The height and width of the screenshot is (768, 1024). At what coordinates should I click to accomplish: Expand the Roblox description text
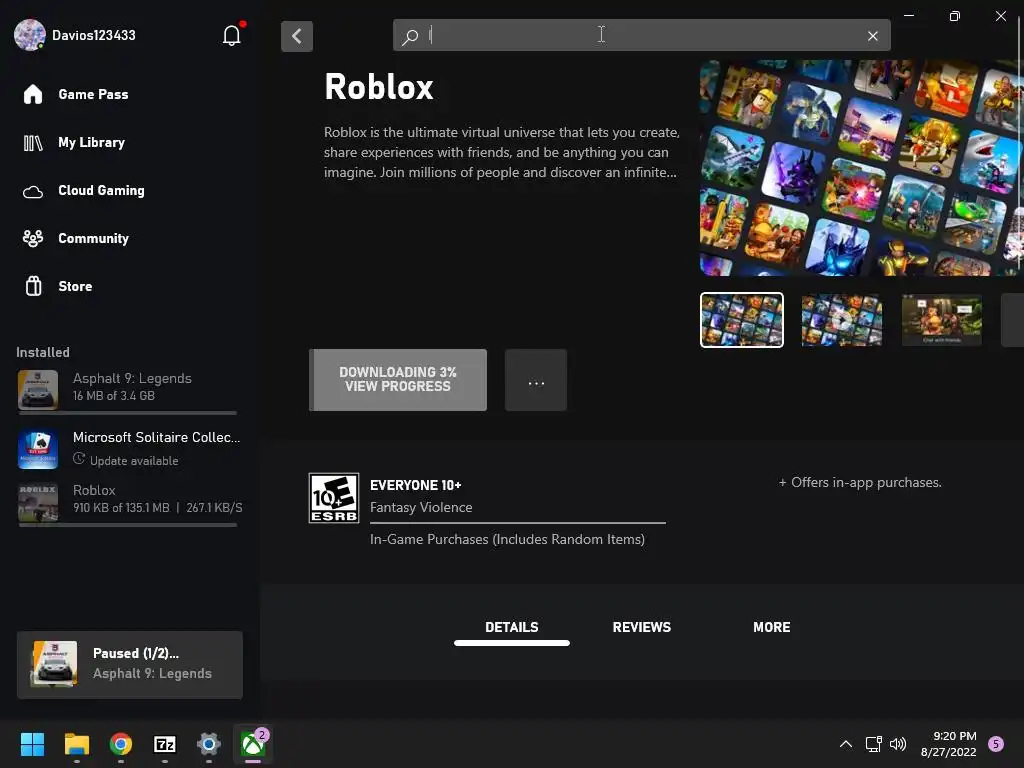[502, 152]
